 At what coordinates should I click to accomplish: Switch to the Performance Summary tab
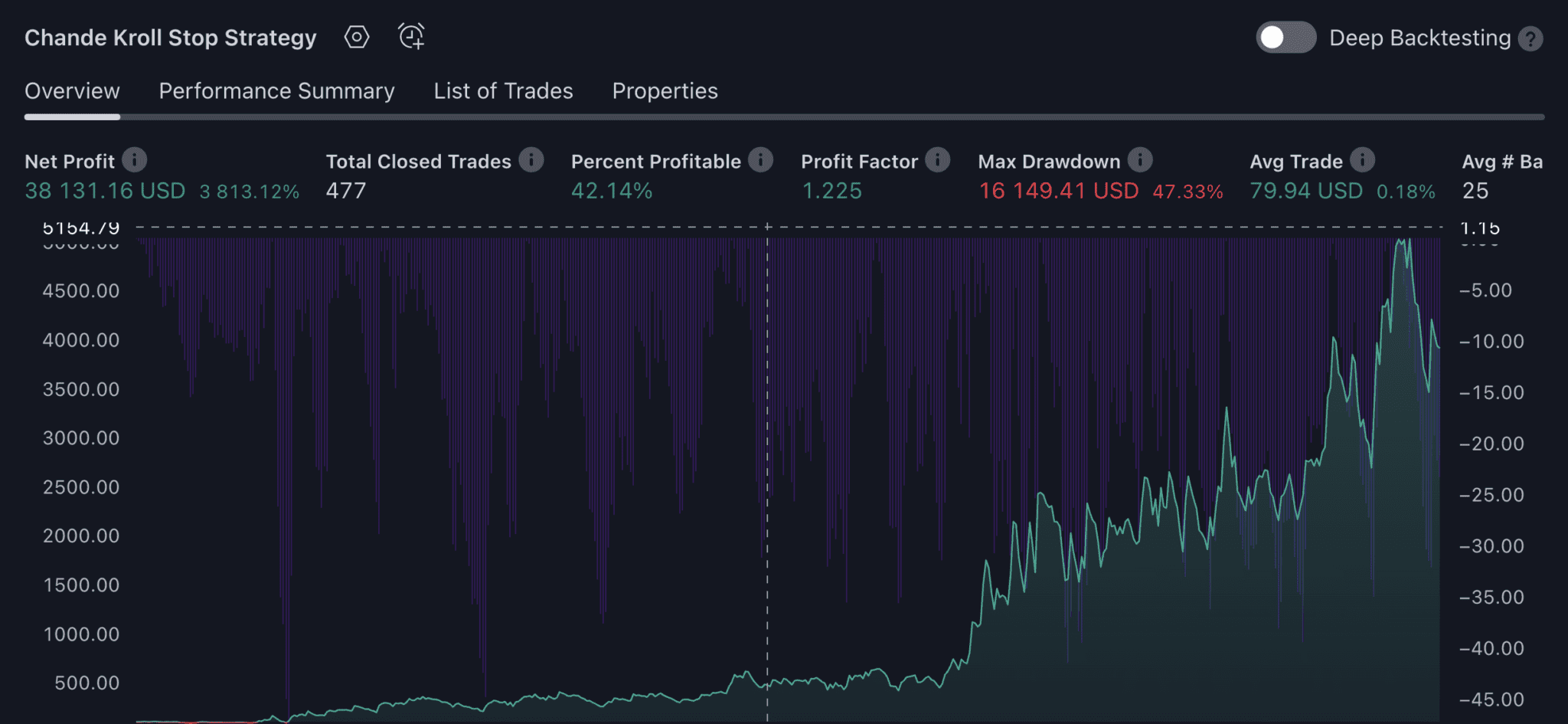pos(276,90)
